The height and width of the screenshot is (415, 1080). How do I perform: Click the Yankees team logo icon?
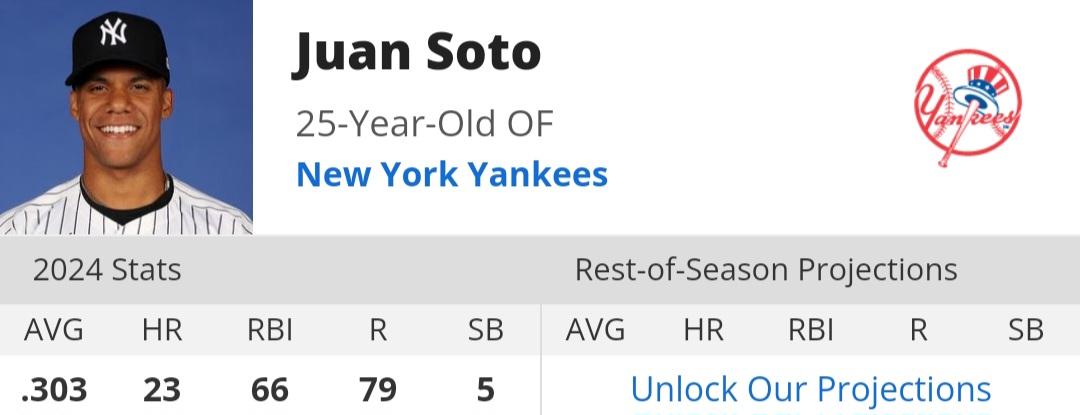pos(968,108)
